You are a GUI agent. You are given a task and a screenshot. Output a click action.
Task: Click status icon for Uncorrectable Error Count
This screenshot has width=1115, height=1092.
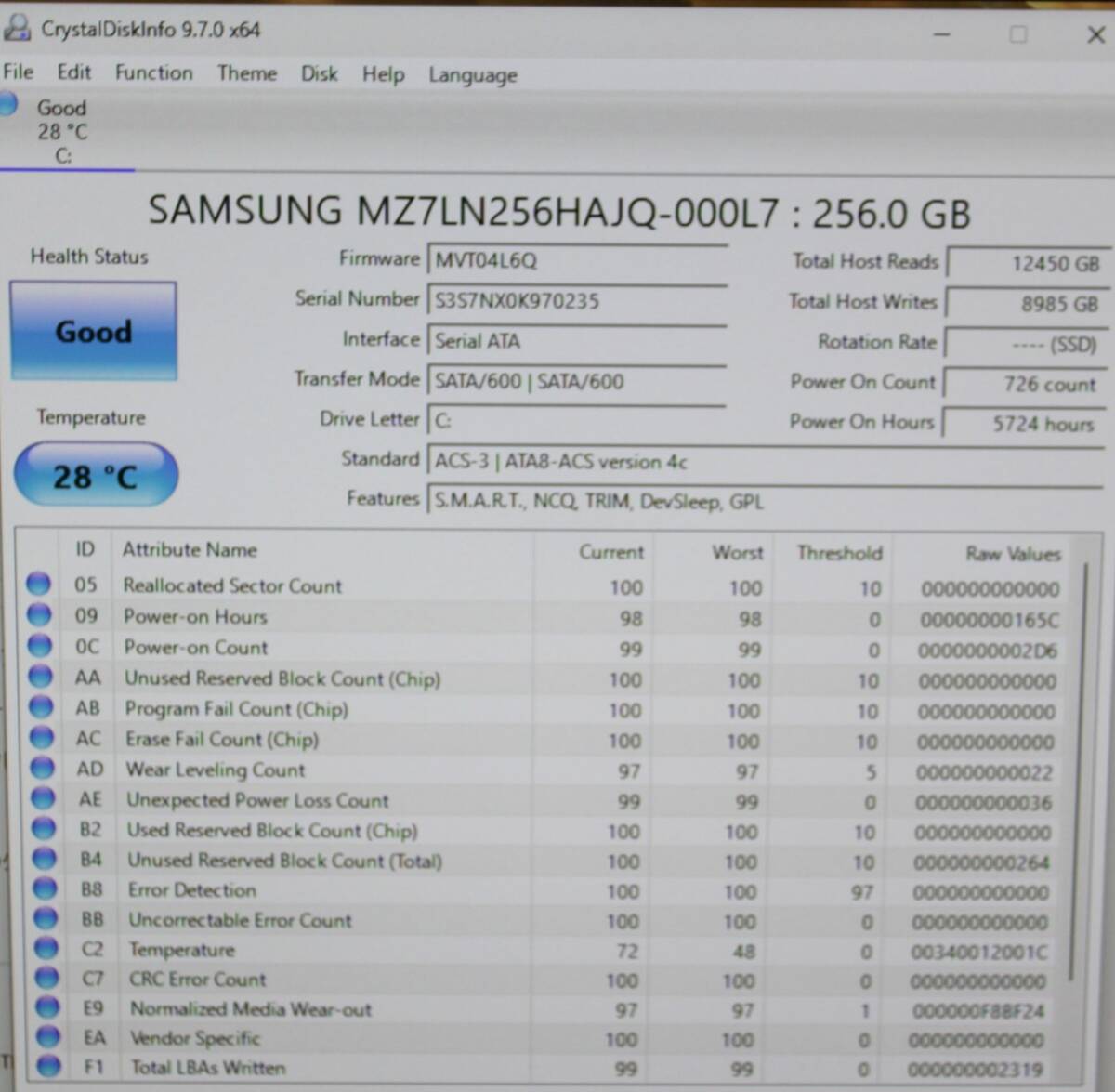(x=46, y=918)
